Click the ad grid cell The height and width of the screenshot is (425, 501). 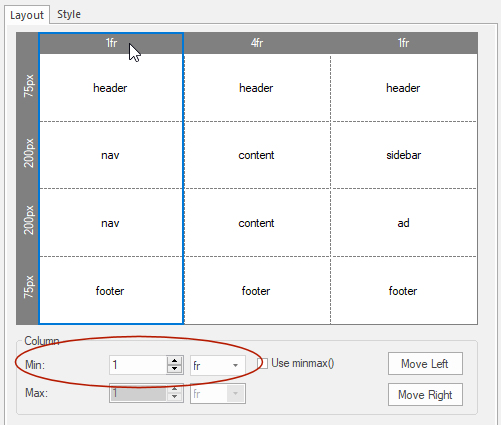pos(404,223)
